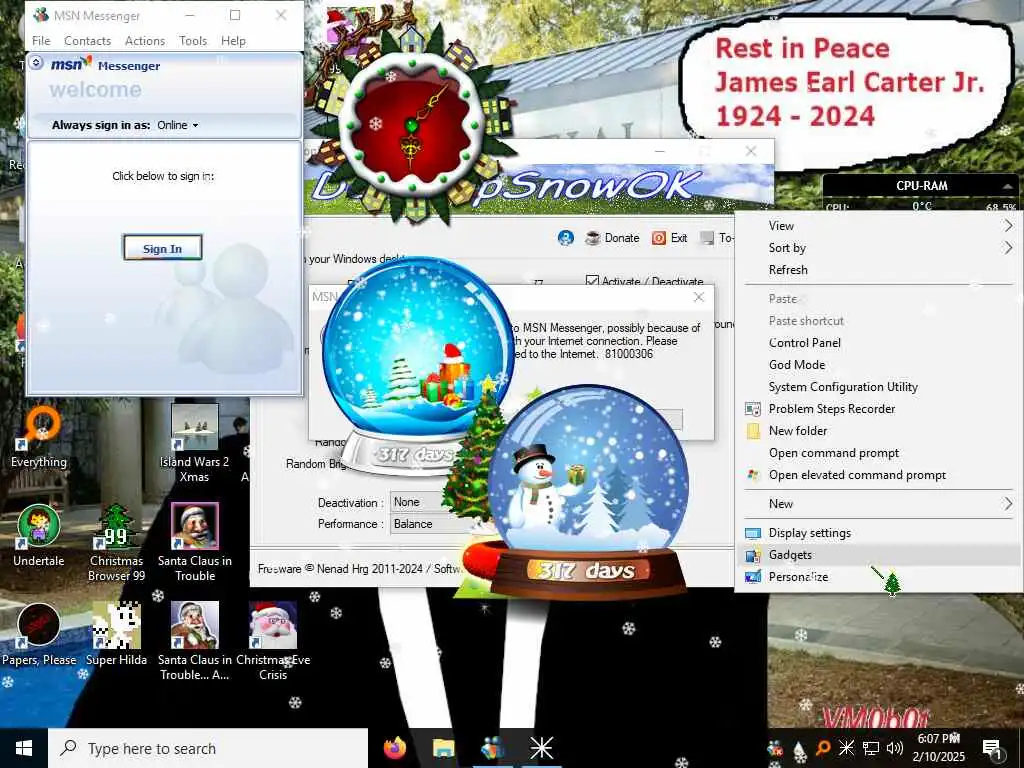Screen dimensions: 1024x768
Task: Click the Exit button label in DesktopSnowOK
Action: click(679, 238)
